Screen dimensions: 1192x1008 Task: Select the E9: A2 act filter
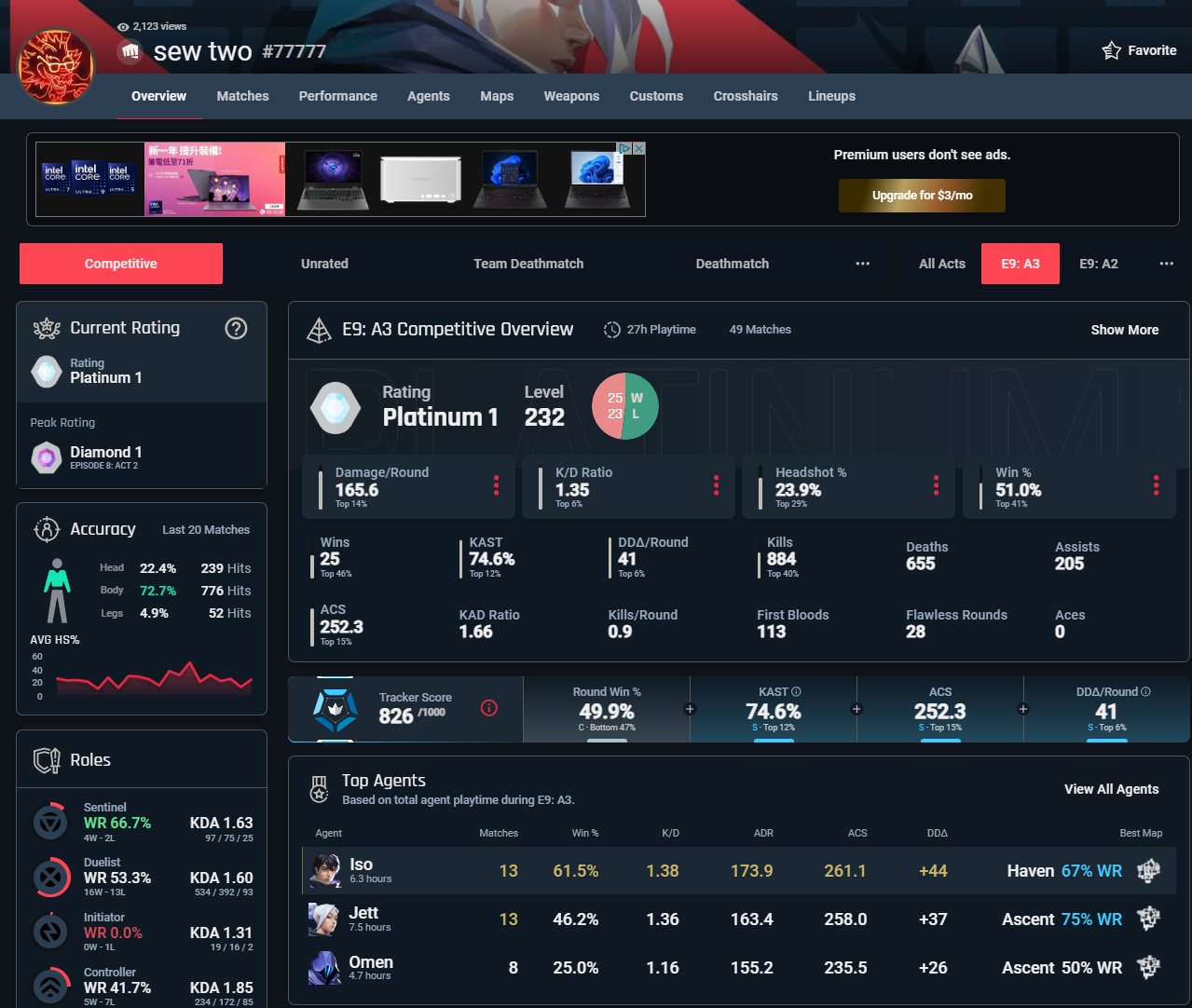click(1099, 264)
